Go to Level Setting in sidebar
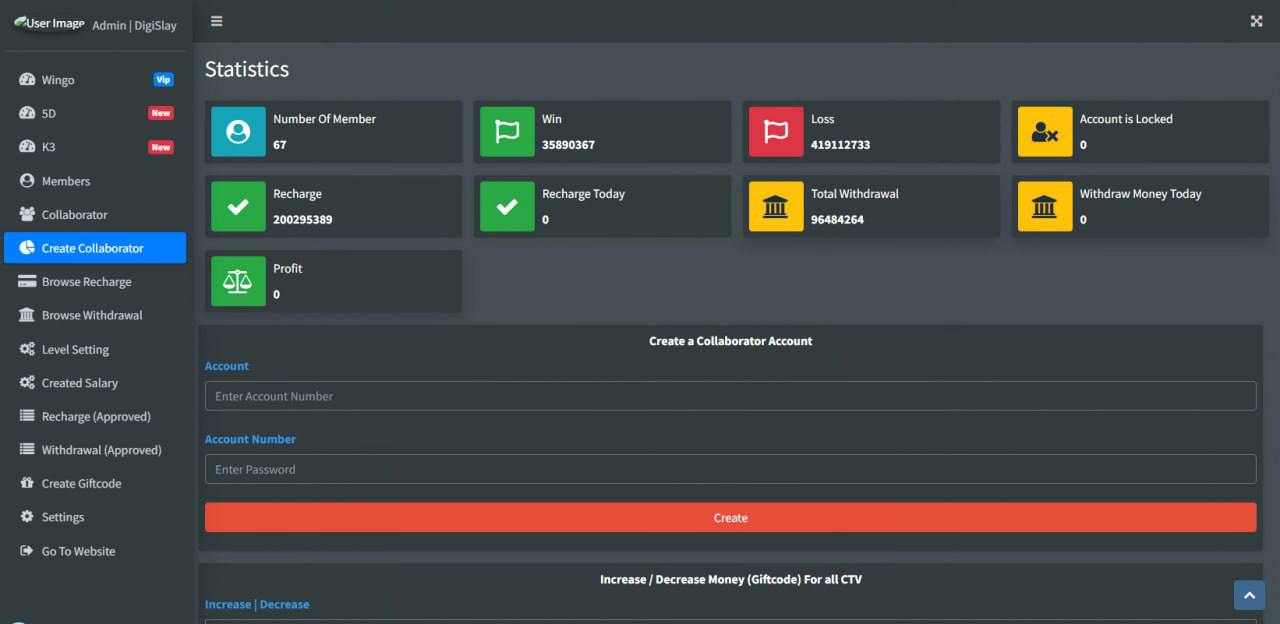Image resolution: width=1280 pixels, height=624 pixels. point(75,349)
